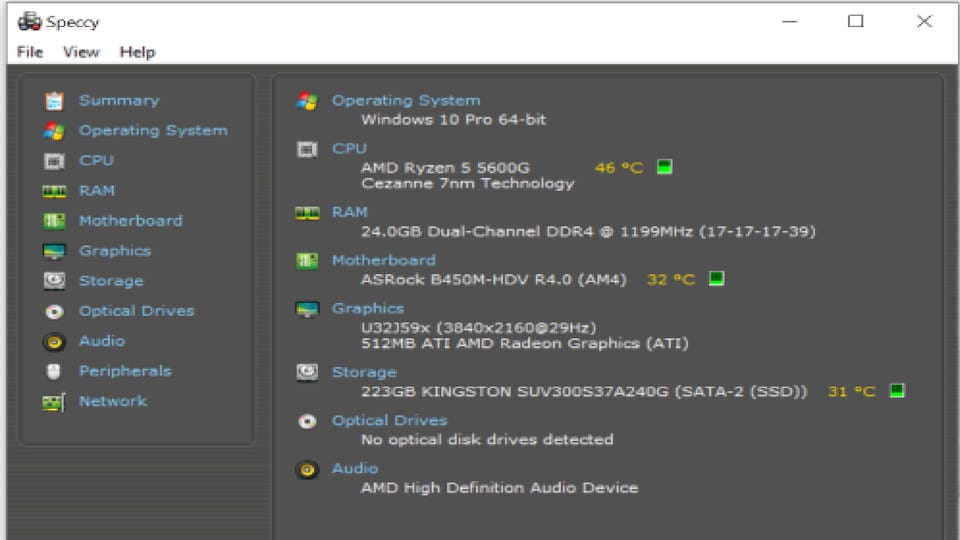Image resolution: width=960 pixels, height=540 pixels.
Task: Select Graphics in the sidebar
Action: [x=114, y=250]
